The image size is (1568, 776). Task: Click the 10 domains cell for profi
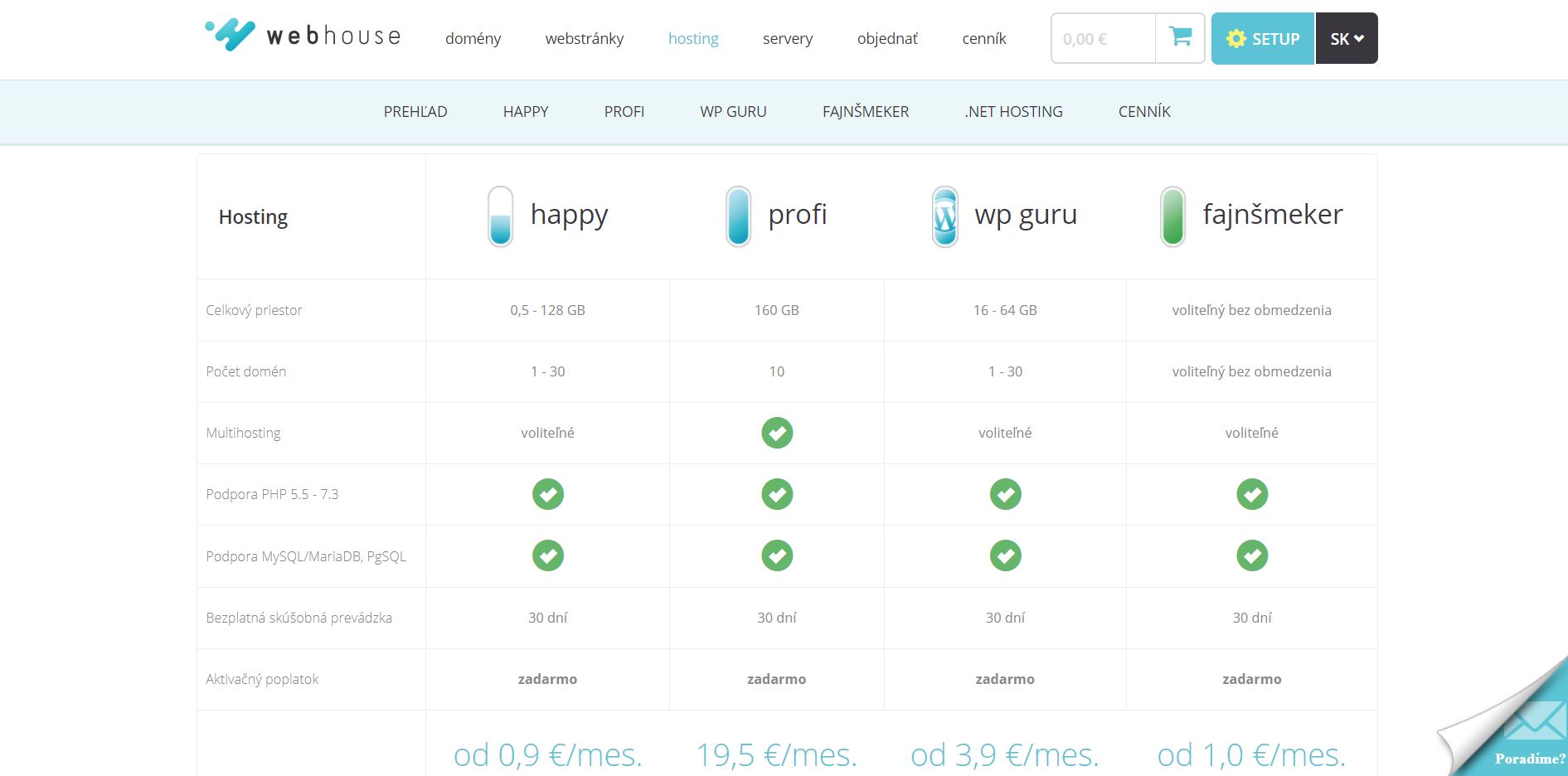tap(777, 371)
